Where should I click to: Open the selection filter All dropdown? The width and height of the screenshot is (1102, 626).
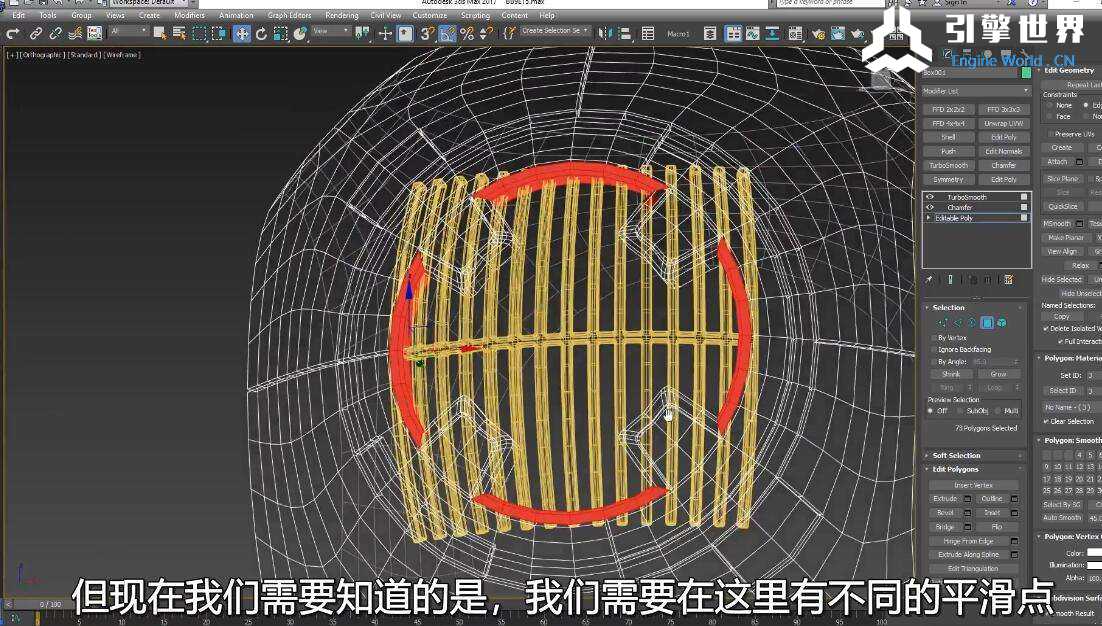click(x=129, y=32)
